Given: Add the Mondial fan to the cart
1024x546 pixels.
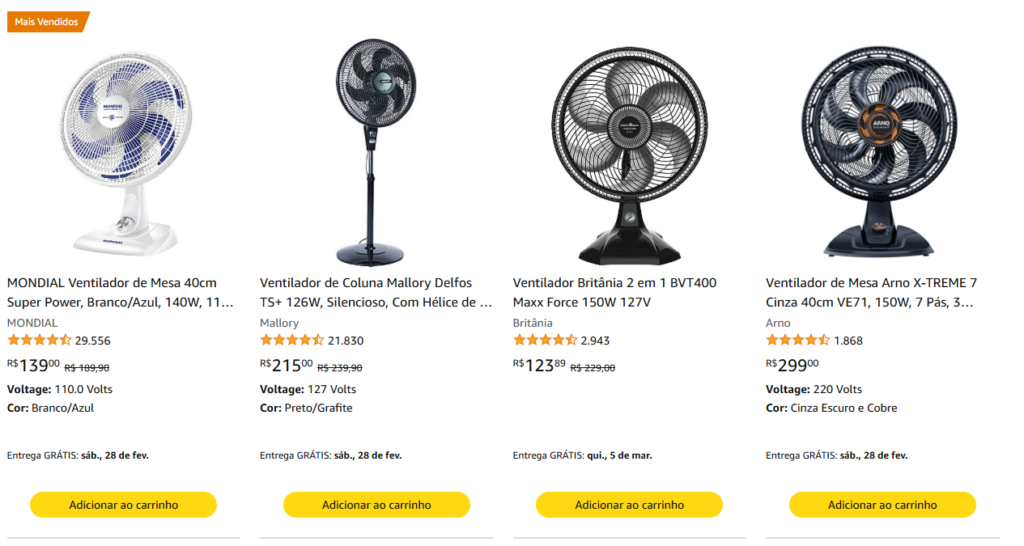Looking at the screenshot, I should (x=123, y=505).
